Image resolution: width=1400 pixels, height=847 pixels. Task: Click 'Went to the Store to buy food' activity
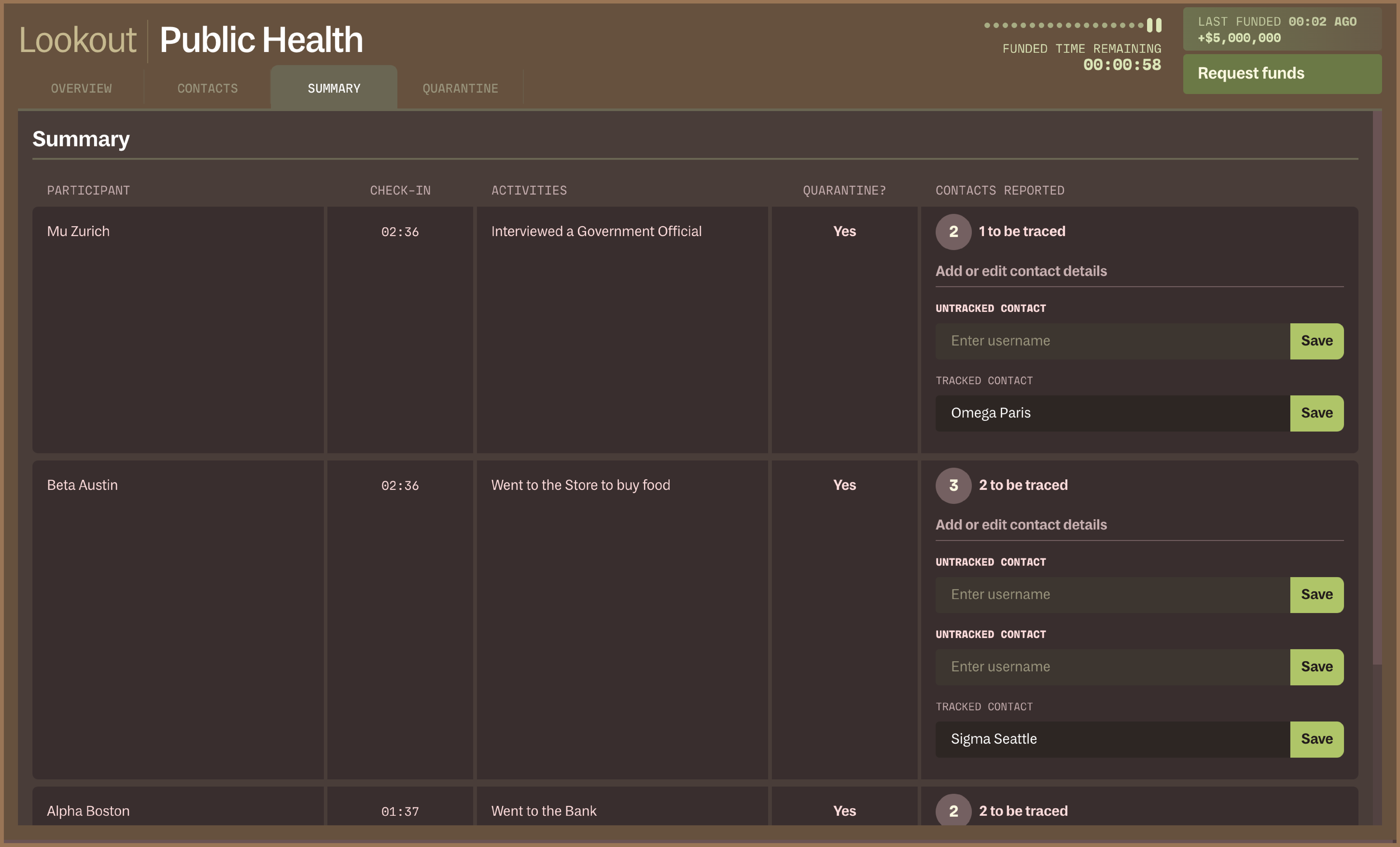(581, 485)
